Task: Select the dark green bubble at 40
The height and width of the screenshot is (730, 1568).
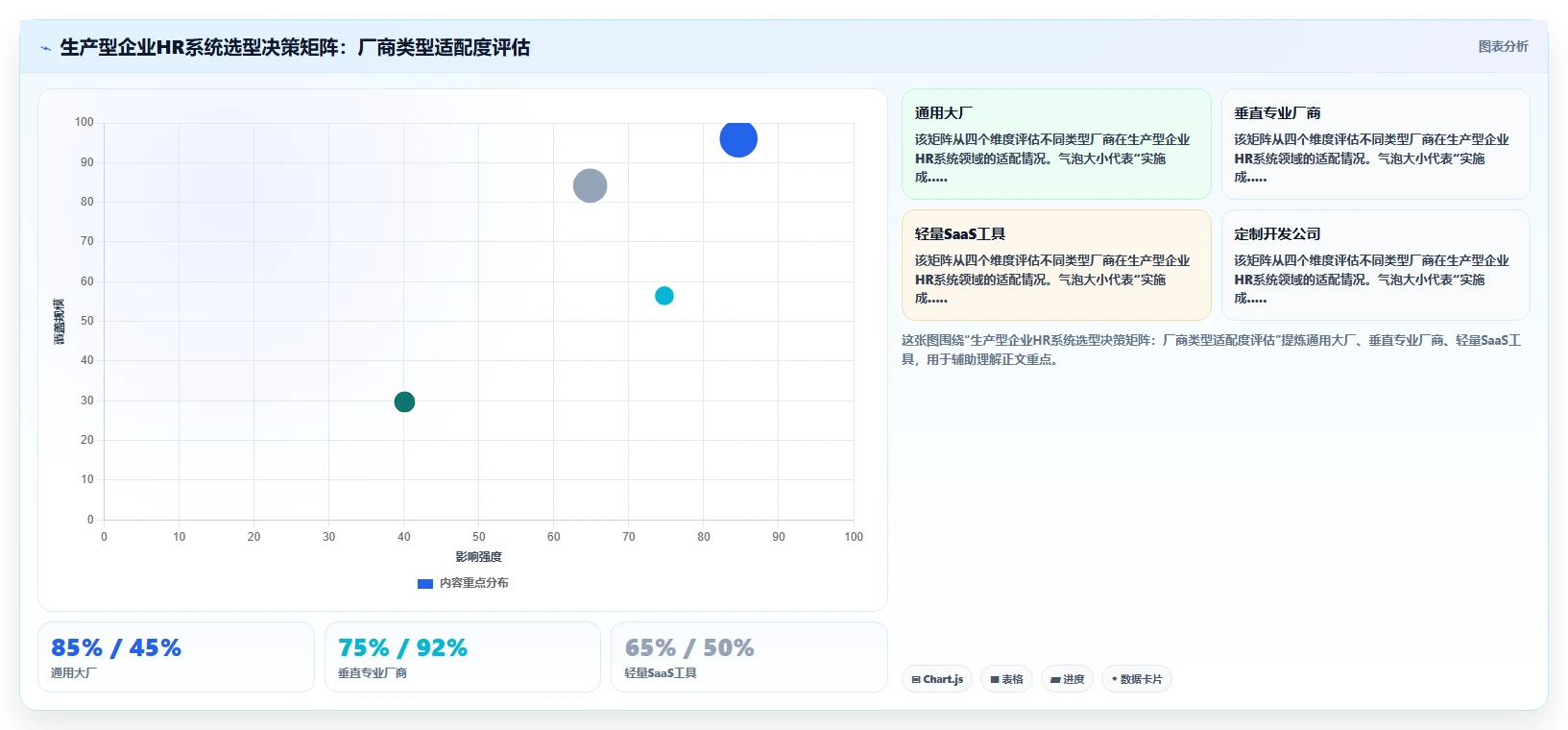Action: click(x=404, y=401)
